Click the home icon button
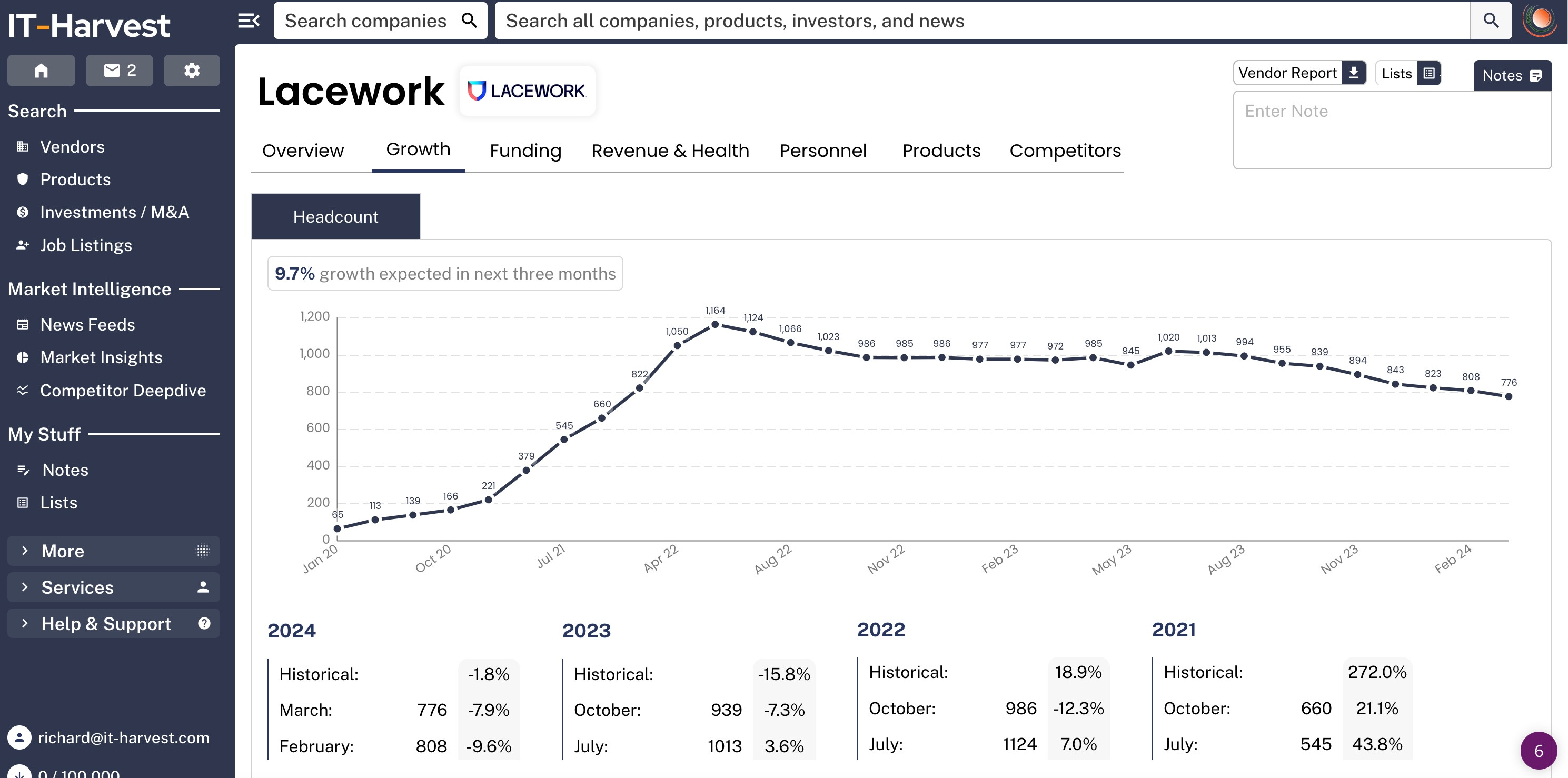Image resolution: width=1568 pixels, height=778 pixels. [41, 71]
